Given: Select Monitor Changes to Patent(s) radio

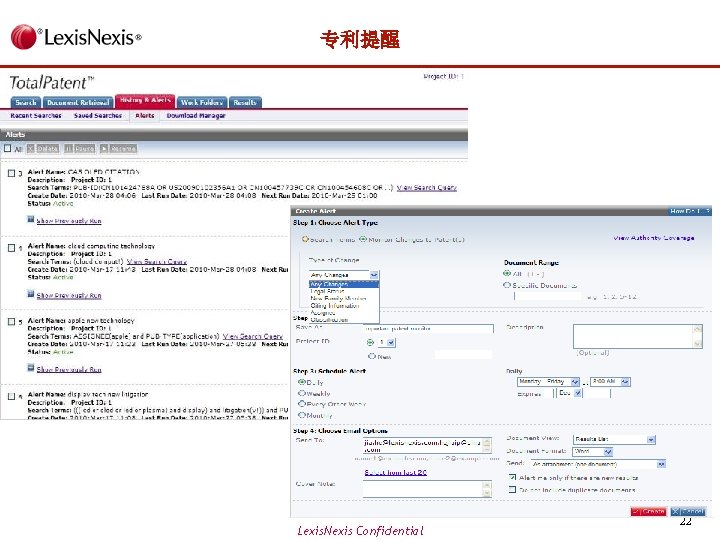Looking at the screenshot, I should pos(363,239).
